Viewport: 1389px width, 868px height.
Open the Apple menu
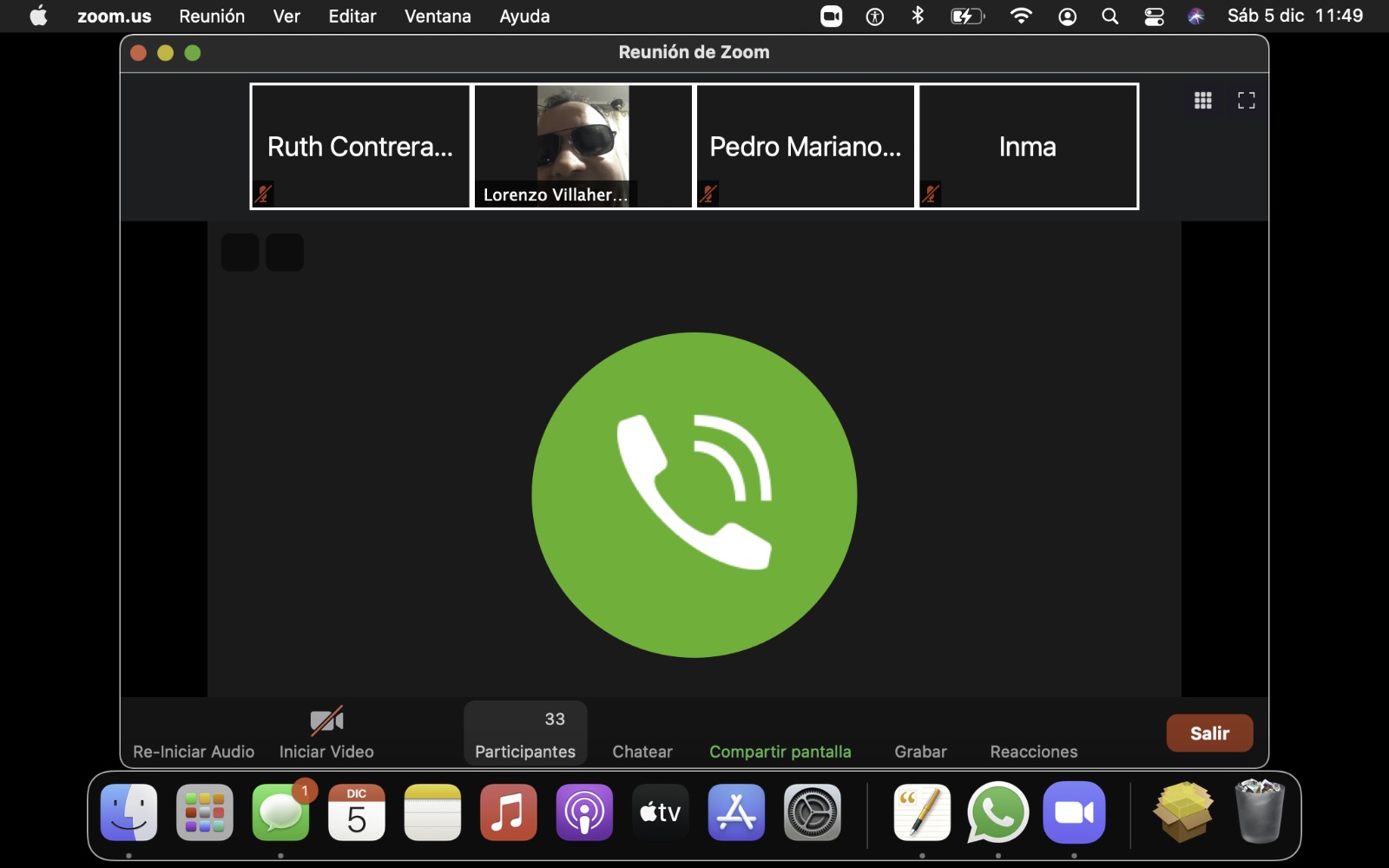(38, 16)
